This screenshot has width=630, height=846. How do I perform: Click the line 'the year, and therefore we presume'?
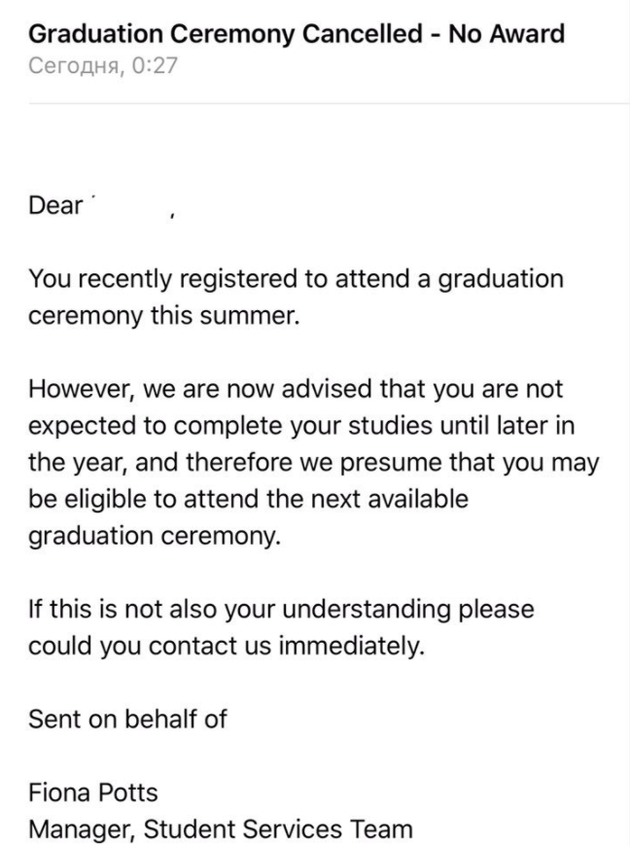(313, 463)
